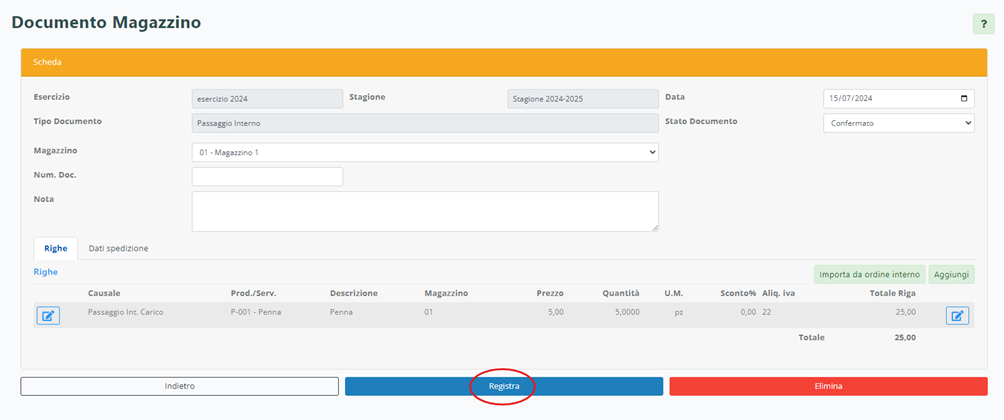This screenshot has height=420, width=1004.
Task: Click the Stagione 2024-2025 field
Action: click(x=583, y=99)
